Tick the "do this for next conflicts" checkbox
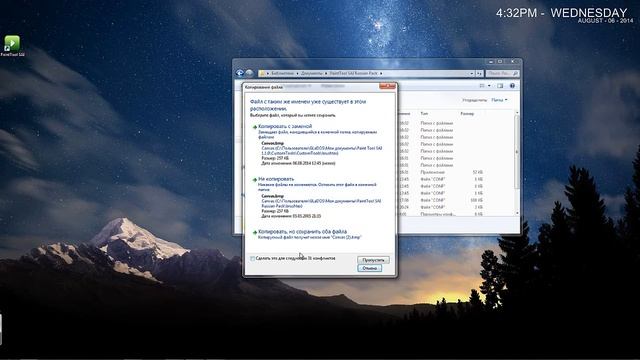The height and width of the screenshot is (360, 640). click(x=252, y=258)
